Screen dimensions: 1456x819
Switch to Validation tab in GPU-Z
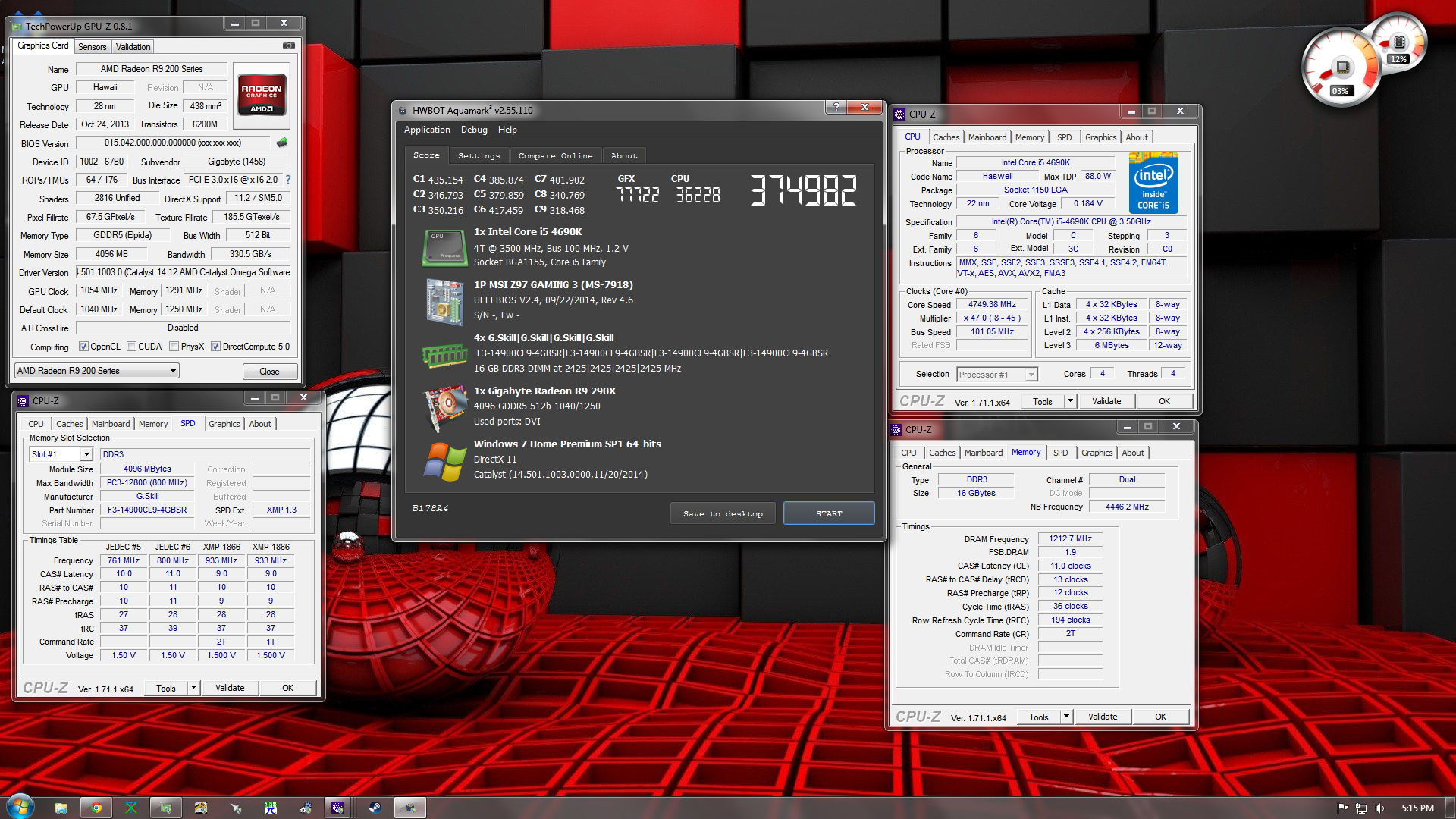tap(133, 47)
